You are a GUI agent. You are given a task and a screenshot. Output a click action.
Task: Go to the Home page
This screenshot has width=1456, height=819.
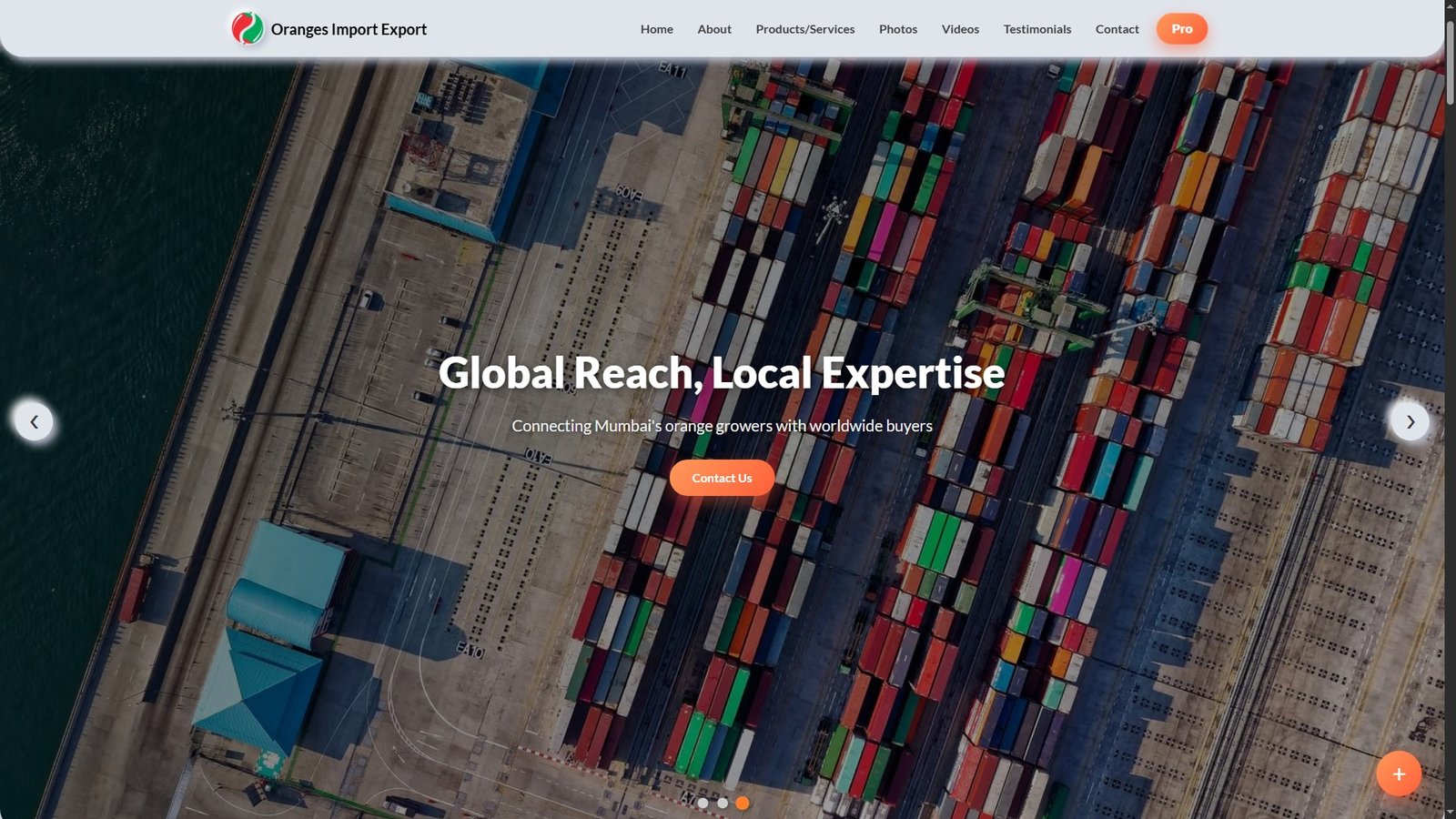point(657,29)
